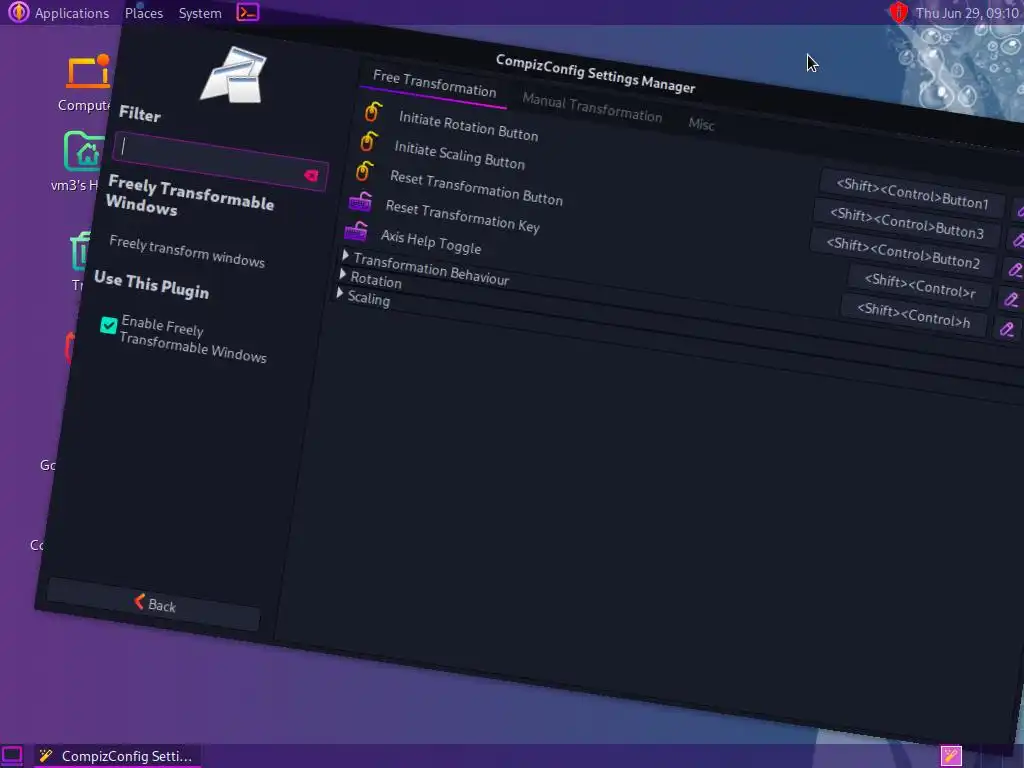This screenshot has width=1024, height=768.
Task: Click the <Shift><Control>Button2 binding button
Action: (x=903, y=252)
